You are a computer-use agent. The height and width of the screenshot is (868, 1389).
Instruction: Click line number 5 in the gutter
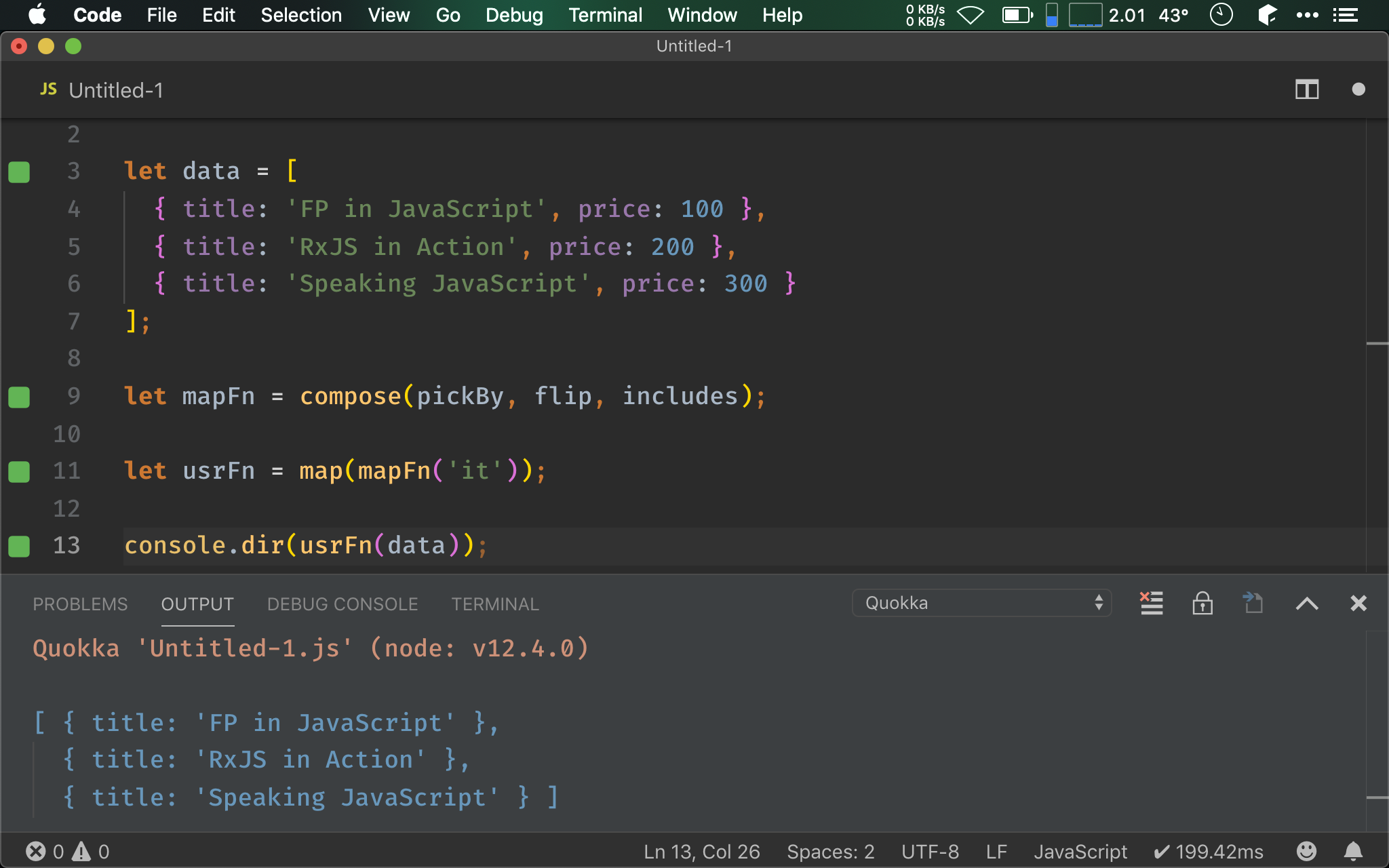point(74,247)
